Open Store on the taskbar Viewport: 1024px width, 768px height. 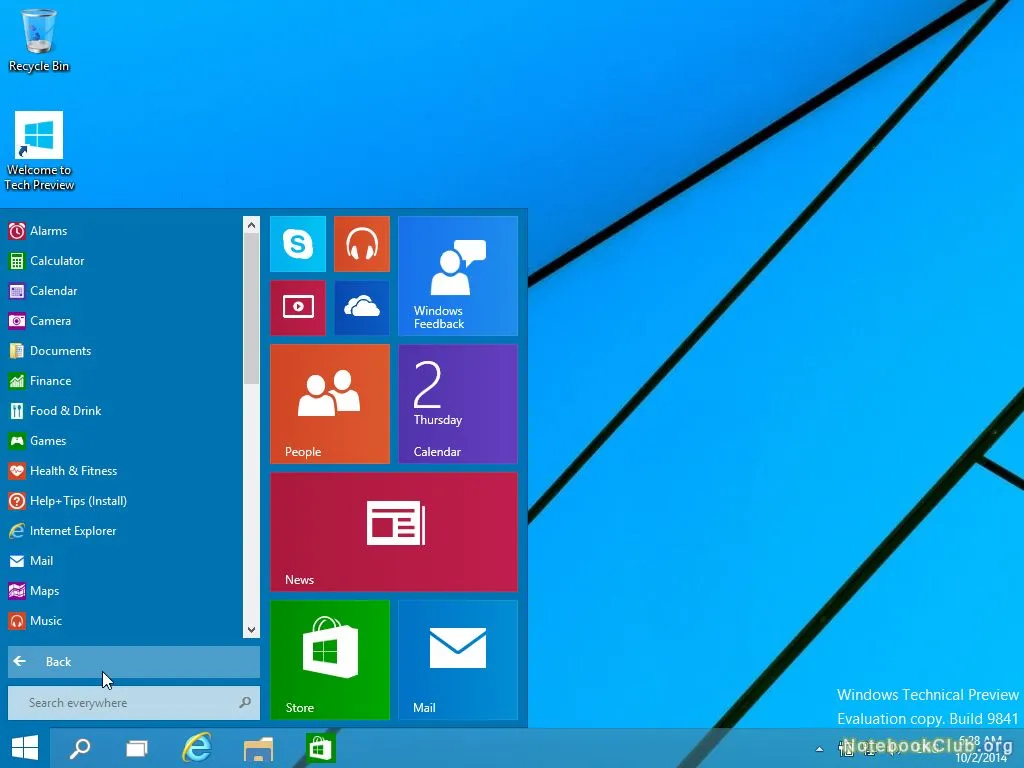(320, 748)
